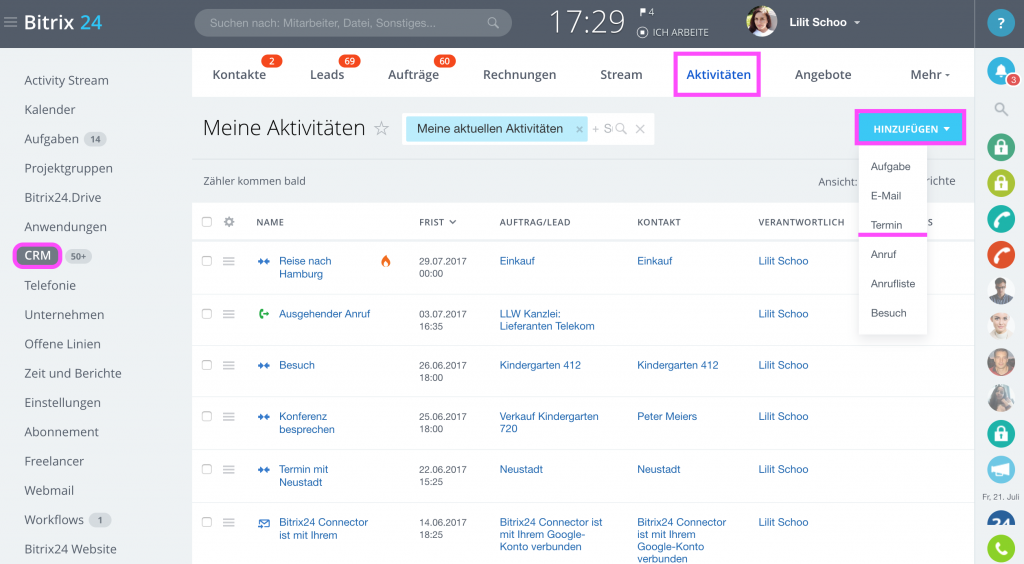Click the filter search magnifier icon

(x=620, y=129)
